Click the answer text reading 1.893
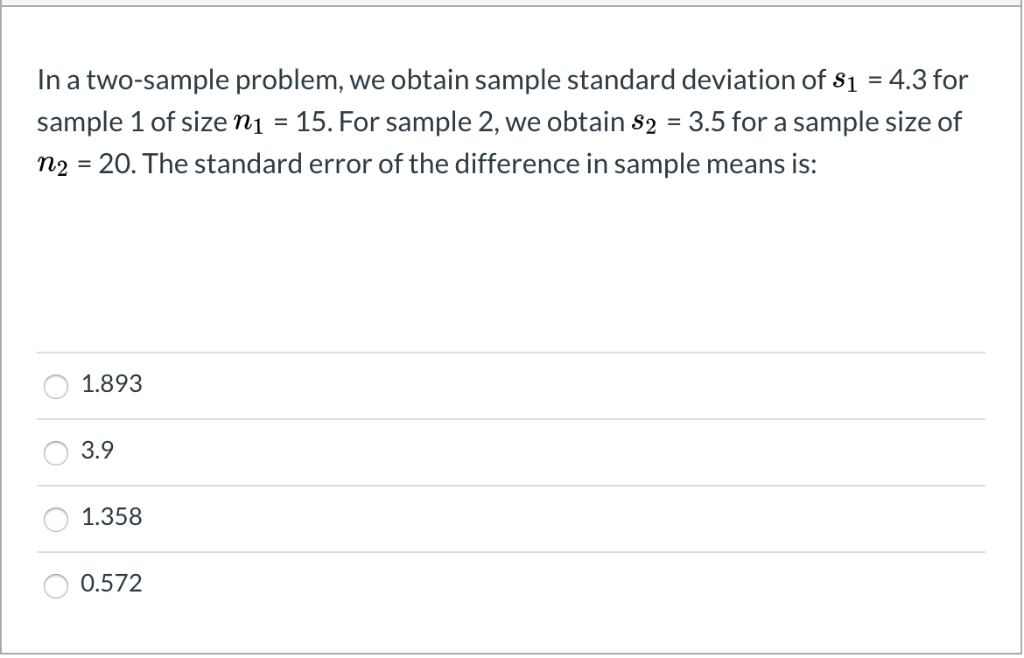Image resolution: width=1024 pixels, height=658 pixels. [x=112, y=383]
